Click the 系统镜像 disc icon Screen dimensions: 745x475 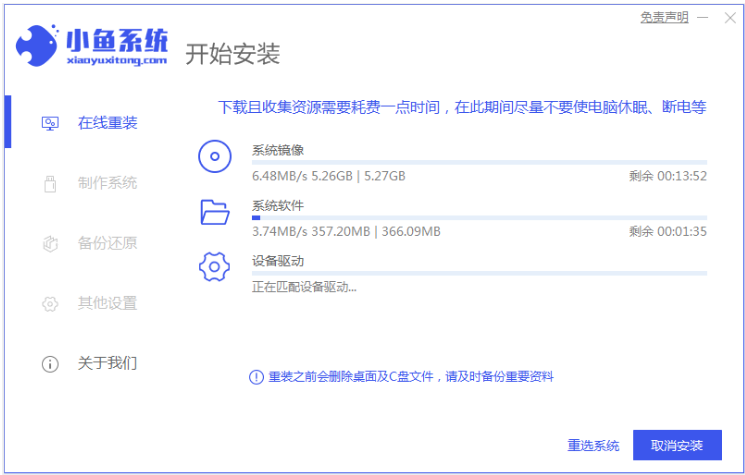[x=215, y=157]
